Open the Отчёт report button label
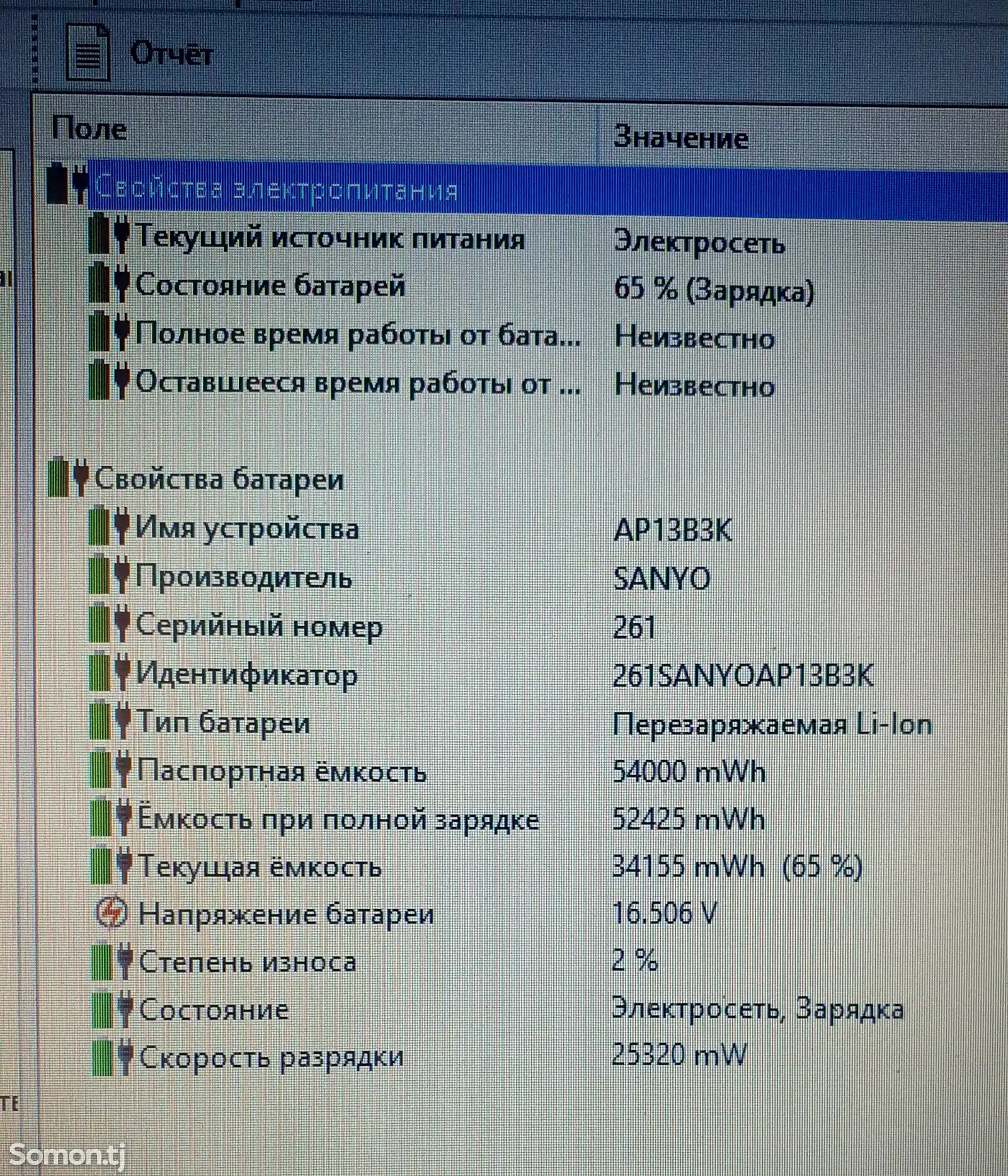Image resolution: width=1008 pixels, height=1176 pixels. (171, 54)
